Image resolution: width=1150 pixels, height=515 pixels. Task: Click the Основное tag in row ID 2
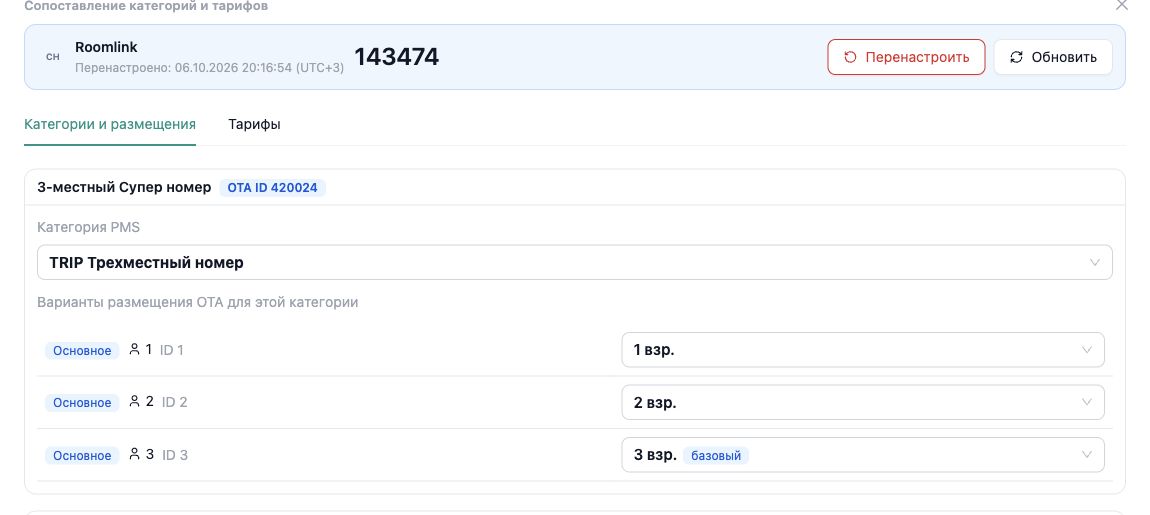[82, 403]
